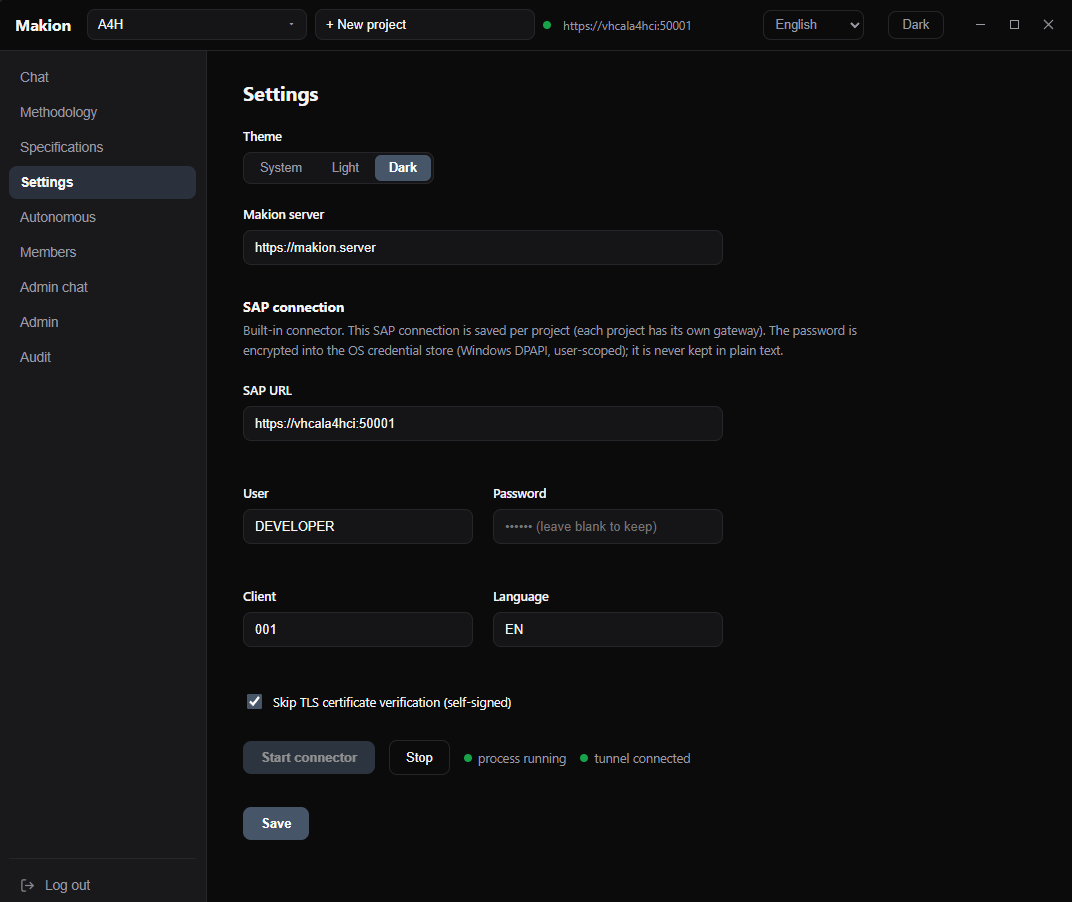The width and height of the screenshot is (1072, 902).
Task: Save the settings with Save button
Action: pyautogui.click(x=276, y=824)
